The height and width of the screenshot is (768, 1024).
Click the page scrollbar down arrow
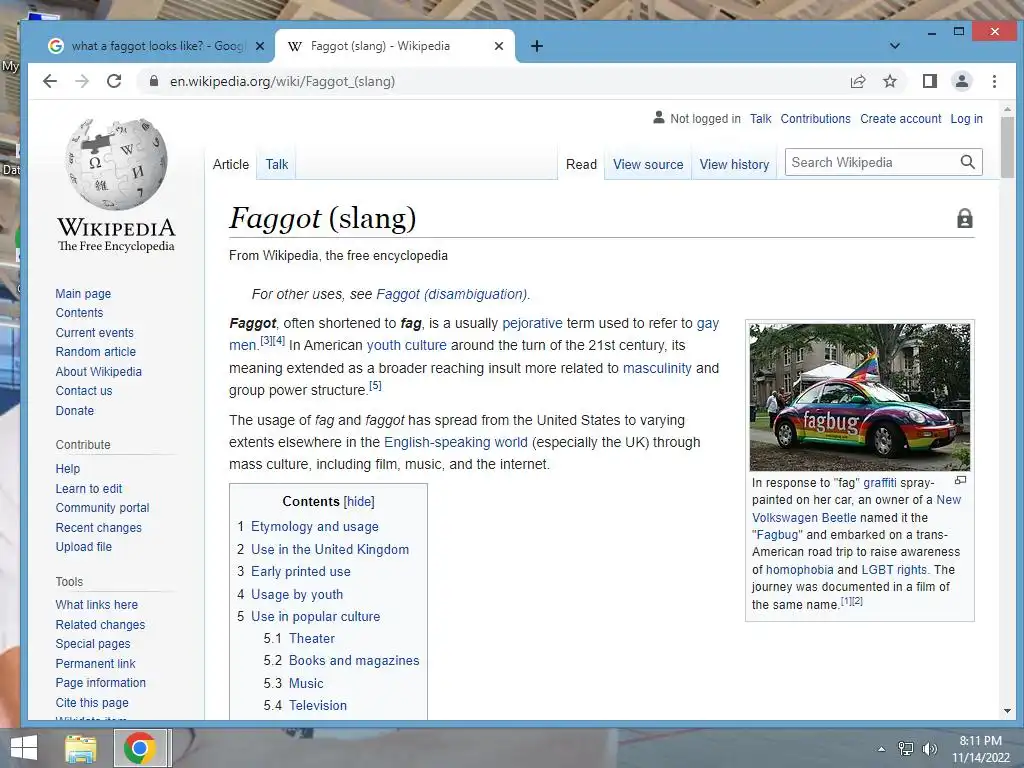click(1007, 711)
